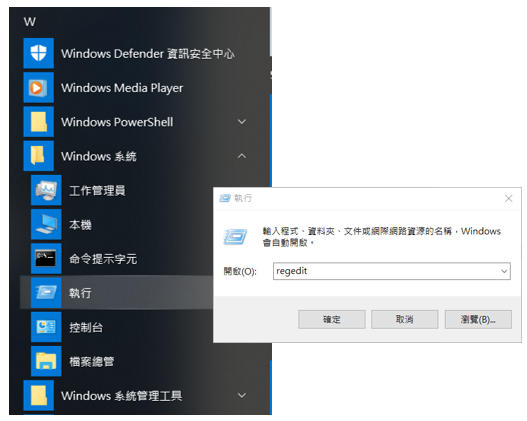527x421 pixels.
Task: Open 檔案總管 File Explorer icon
Action: tap(46, 361)
